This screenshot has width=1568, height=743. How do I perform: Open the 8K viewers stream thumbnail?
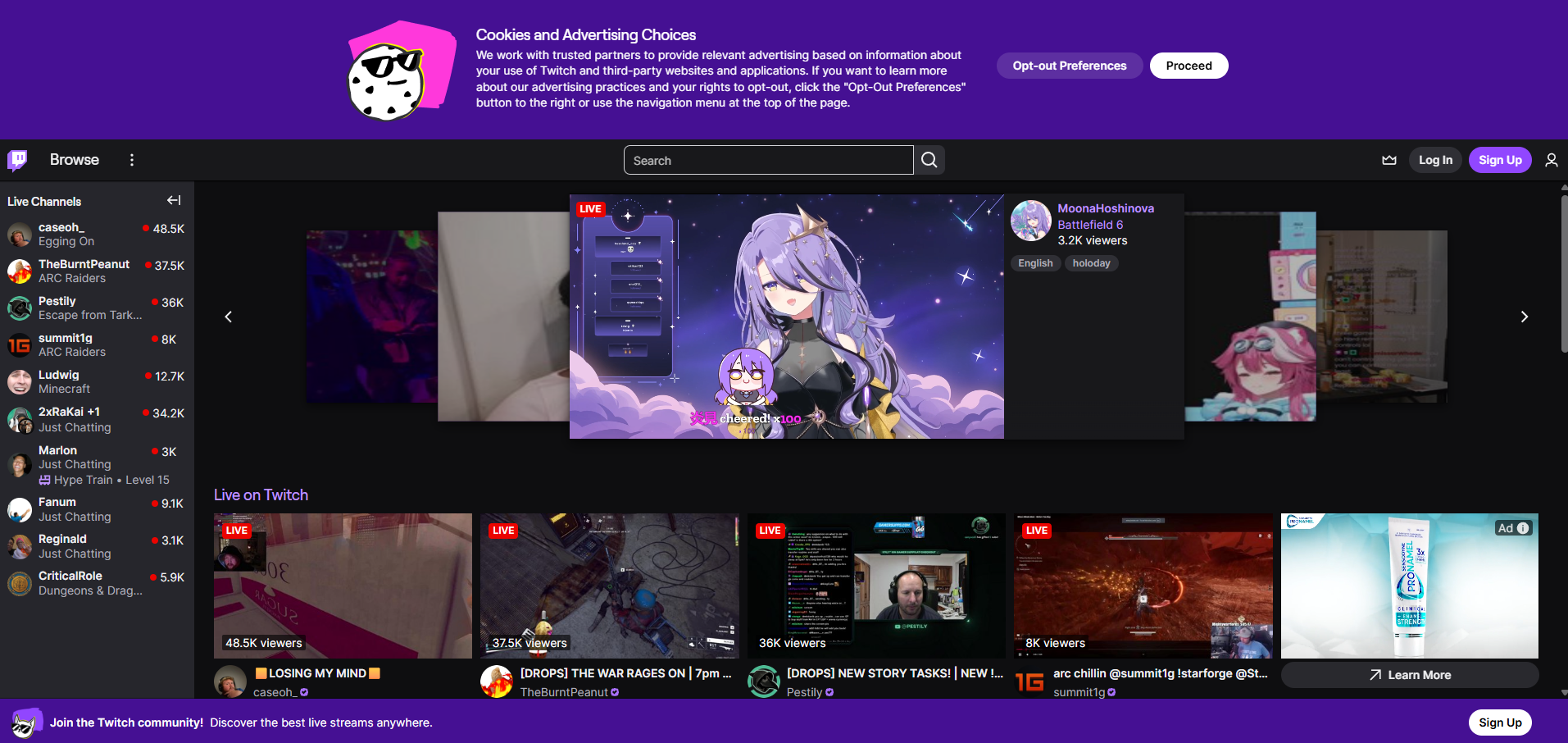[x=1143, y=586]
